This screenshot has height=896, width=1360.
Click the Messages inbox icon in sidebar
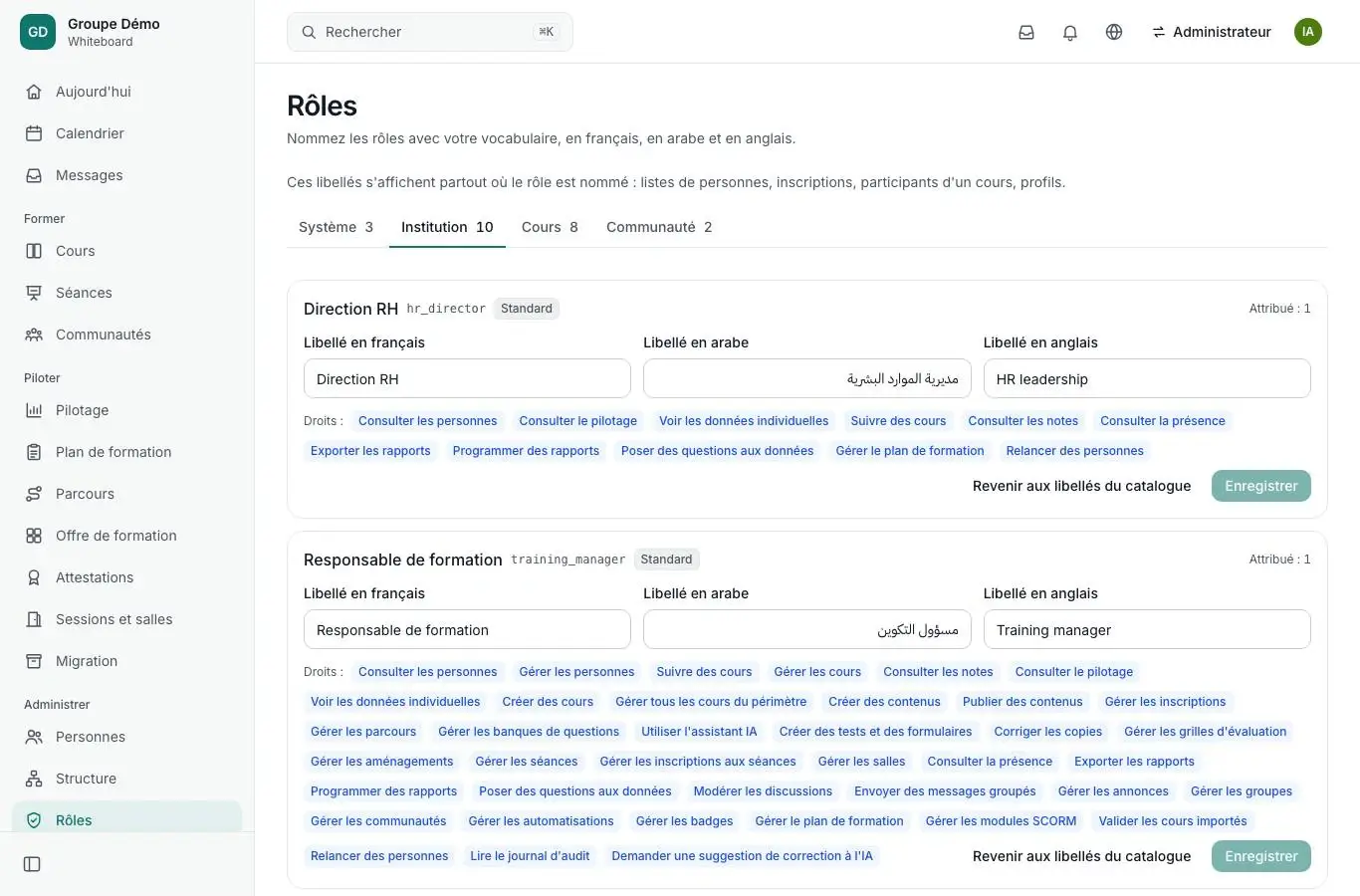[x=34, y=175]
